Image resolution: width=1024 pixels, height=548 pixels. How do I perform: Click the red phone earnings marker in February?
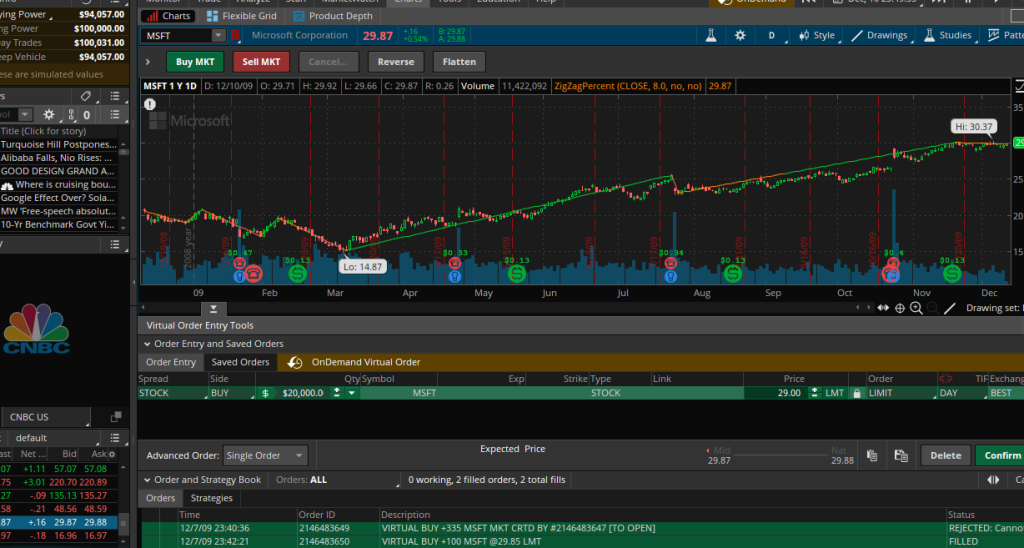(253, 274)
